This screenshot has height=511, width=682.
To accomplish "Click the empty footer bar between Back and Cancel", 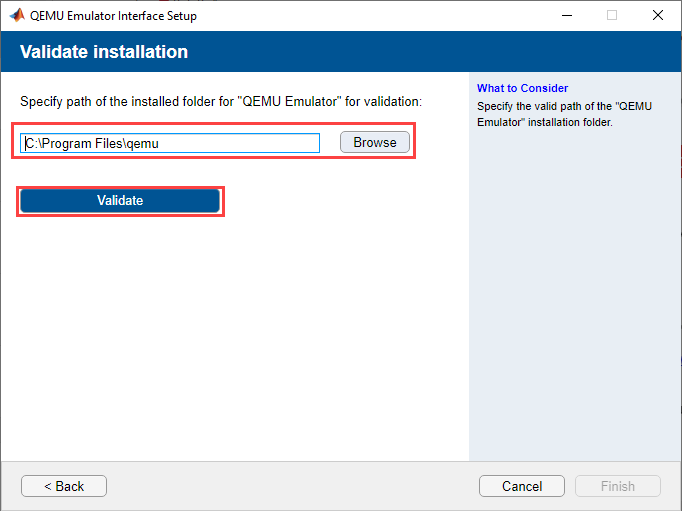I will click(x=290, y=486).
